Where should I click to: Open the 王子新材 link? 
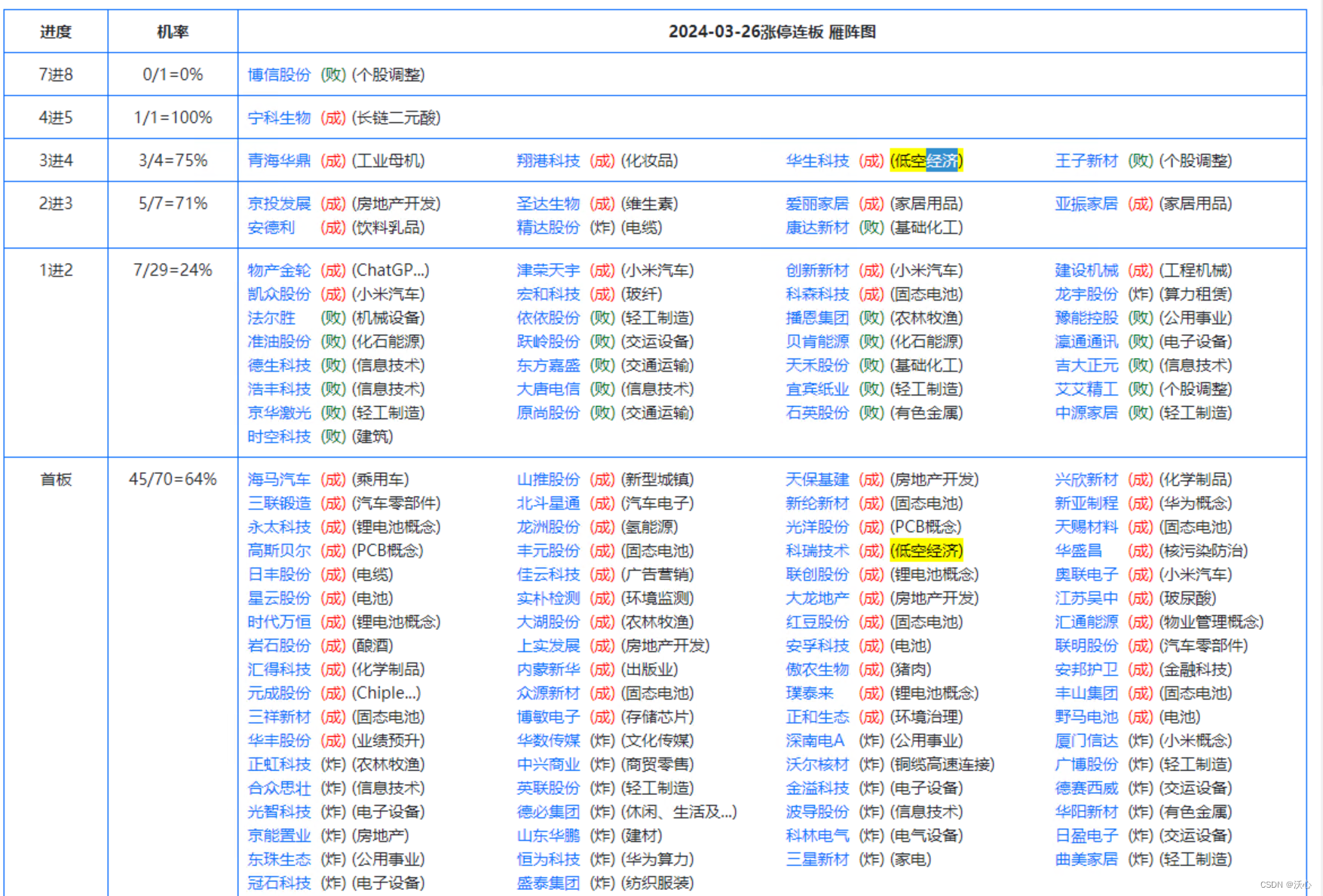(1086, 161)
